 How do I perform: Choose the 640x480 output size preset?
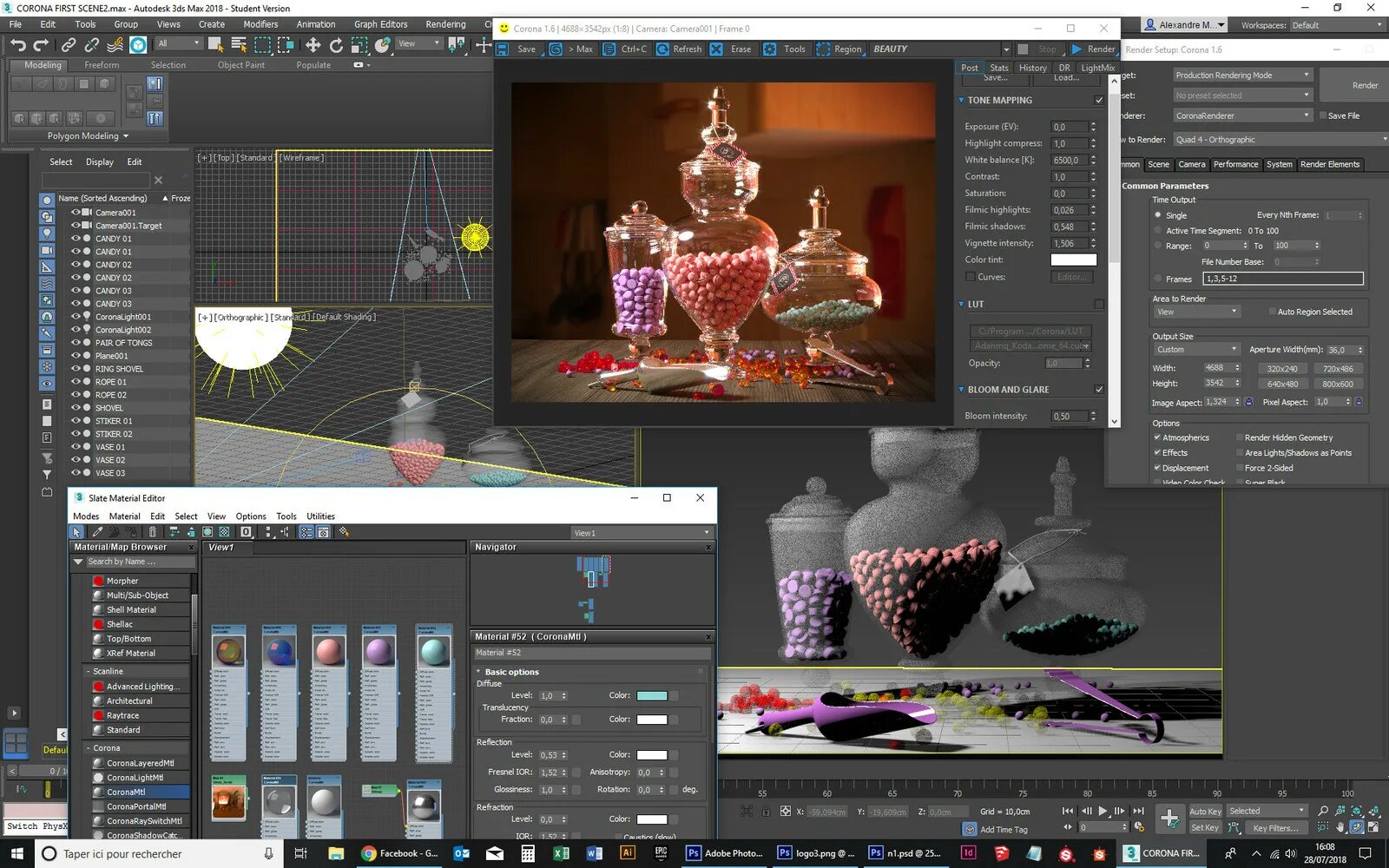click(x=1282, y=384)
